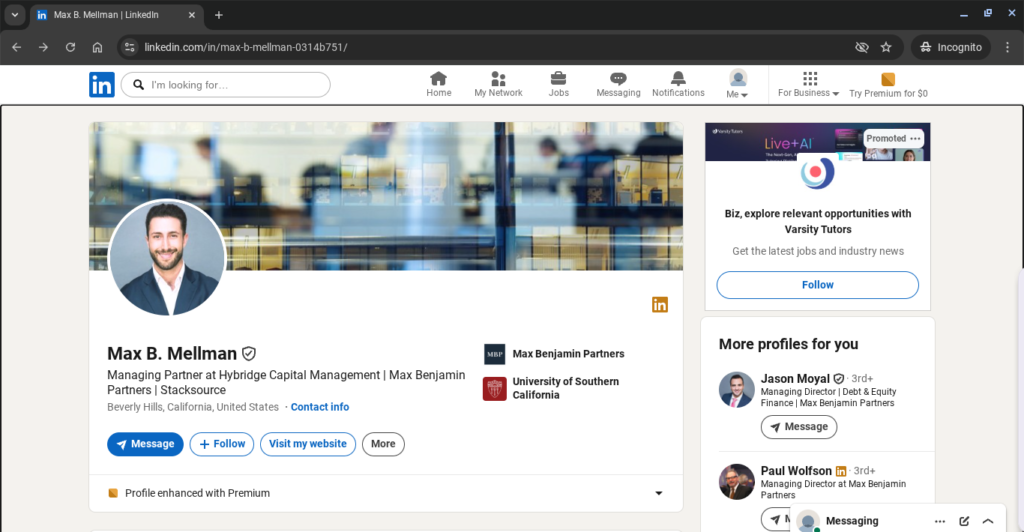The width and height of the screenshot is (1024, 532).
Task: Expand the For Business menu
Action: click(808, 84)
